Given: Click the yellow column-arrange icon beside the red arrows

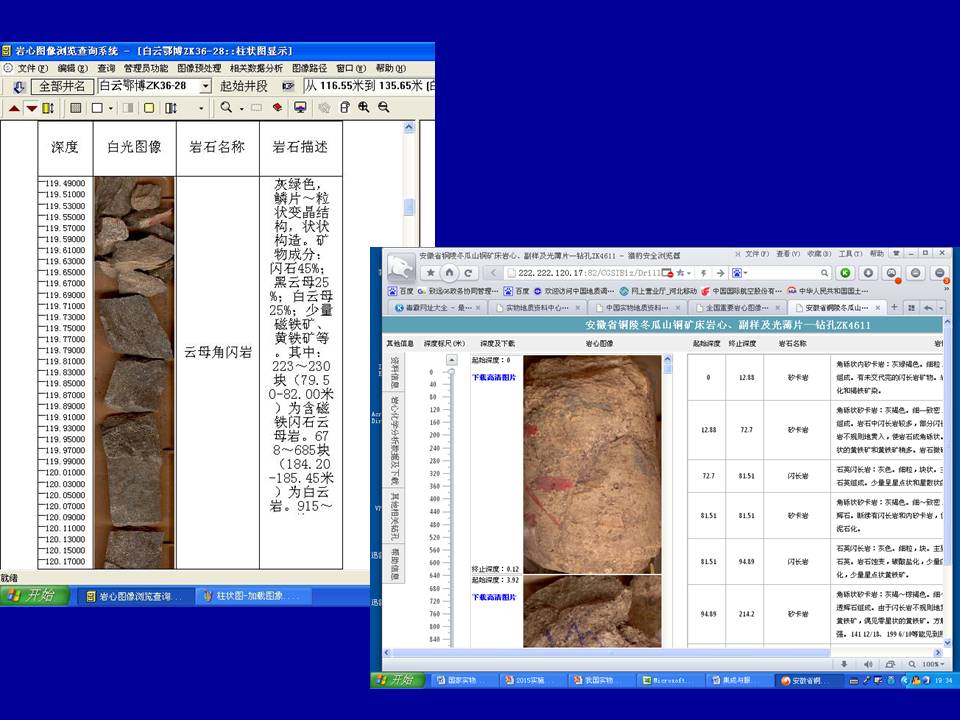Looking at the screenshot, I should 48,108.
